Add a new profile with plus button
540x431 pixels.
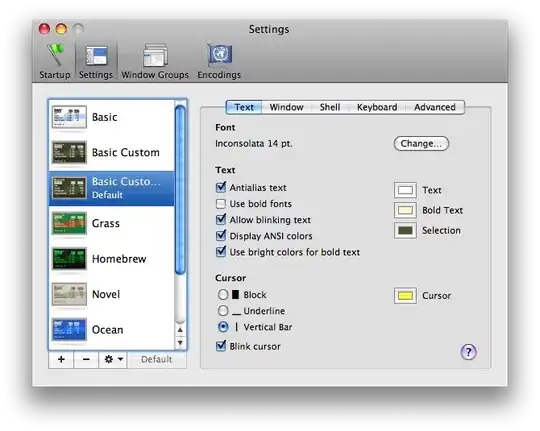(61, 359)
